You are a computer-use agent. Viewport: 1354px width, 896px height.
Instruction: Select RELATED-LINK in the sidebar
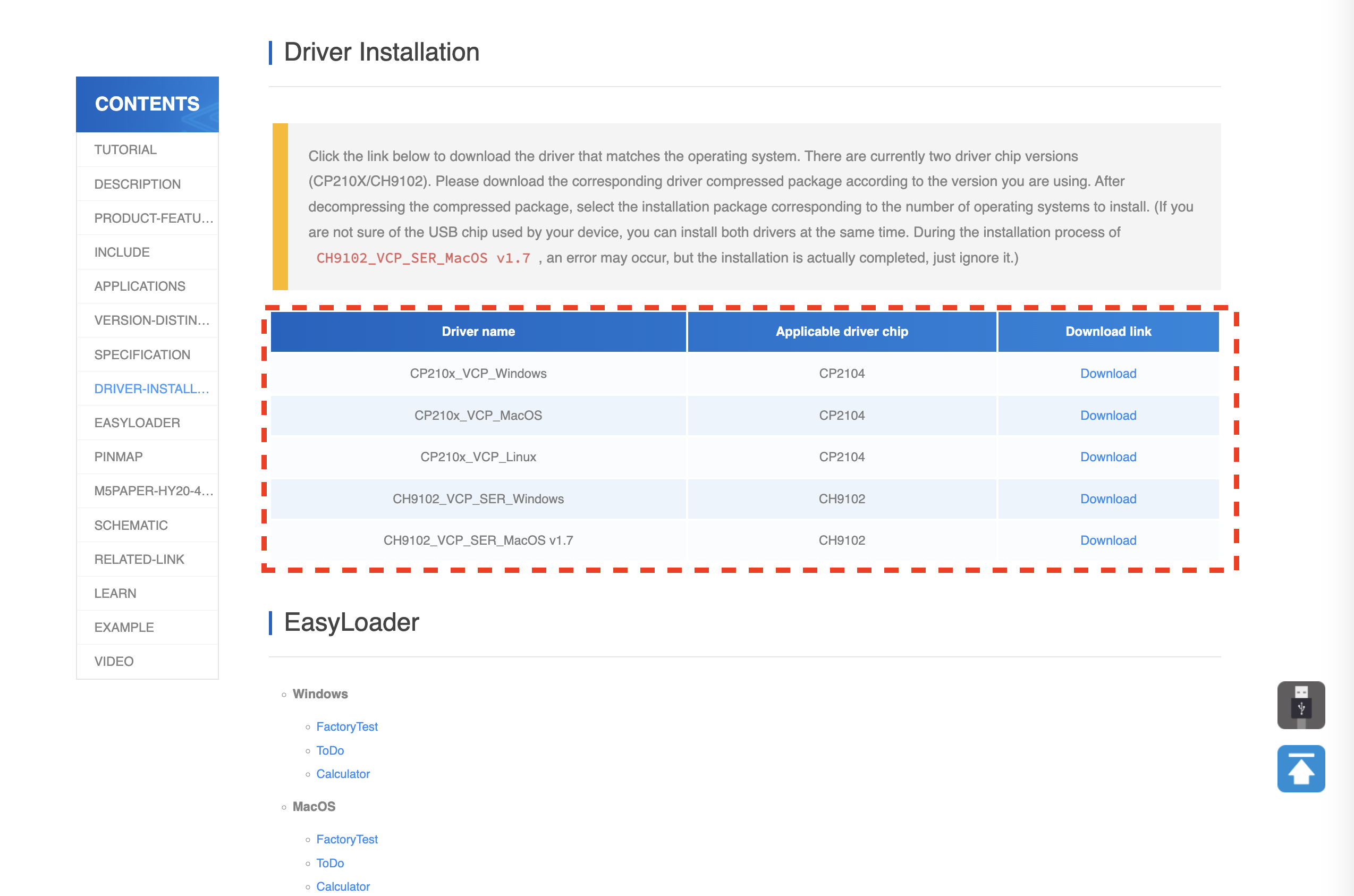pos(139,559)
